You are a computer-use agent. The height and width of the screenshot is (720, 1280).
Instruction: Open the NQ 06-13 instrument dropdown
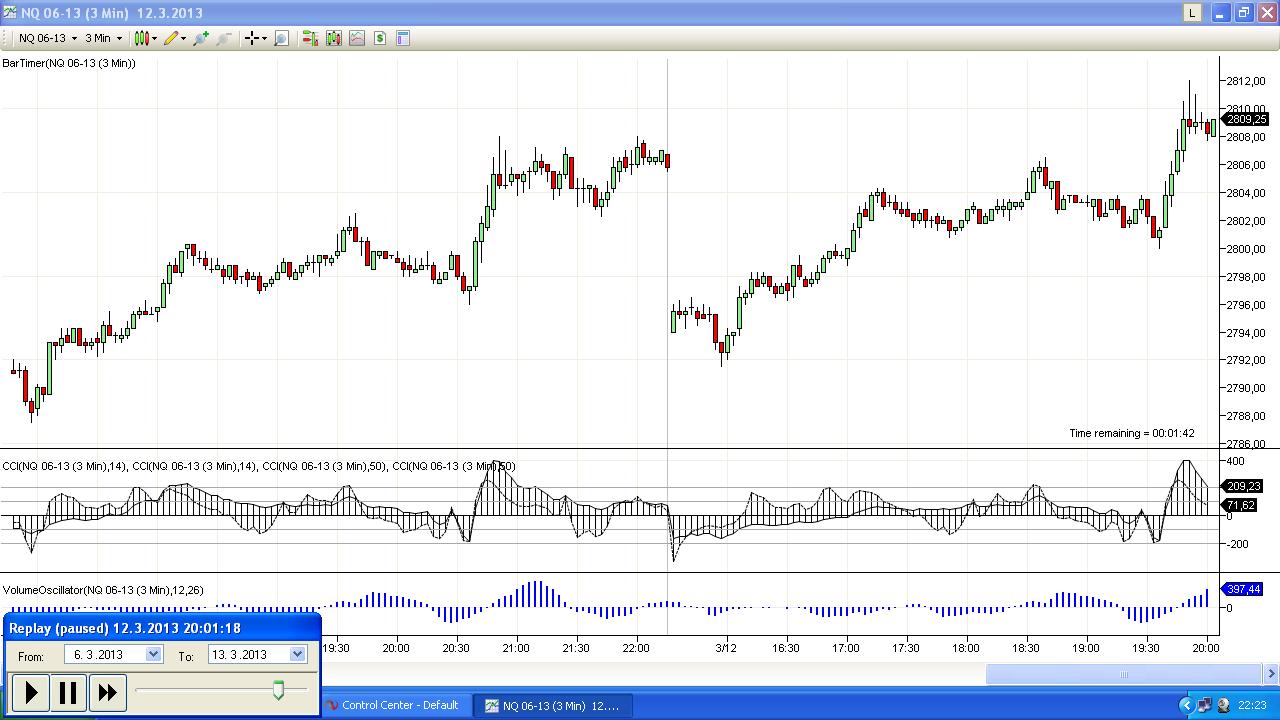pos(74,38)
